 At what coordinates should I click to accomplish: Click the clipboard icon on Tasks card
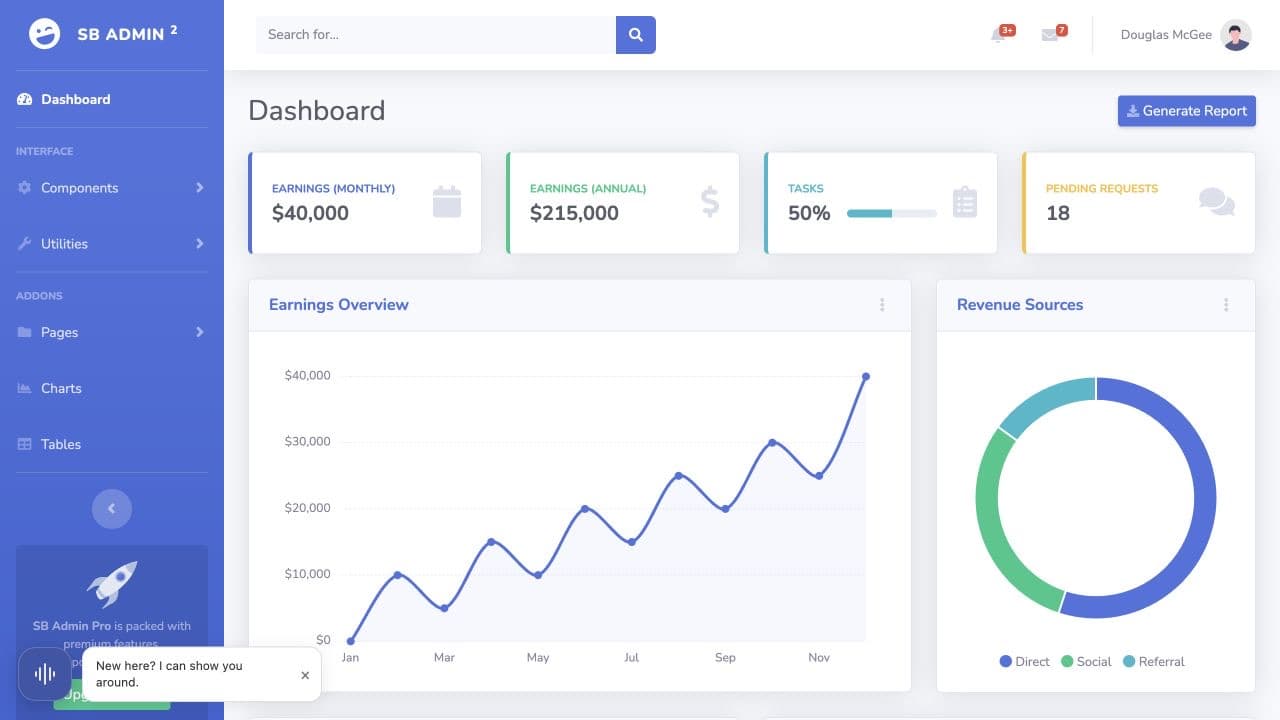tap(965, 202)
